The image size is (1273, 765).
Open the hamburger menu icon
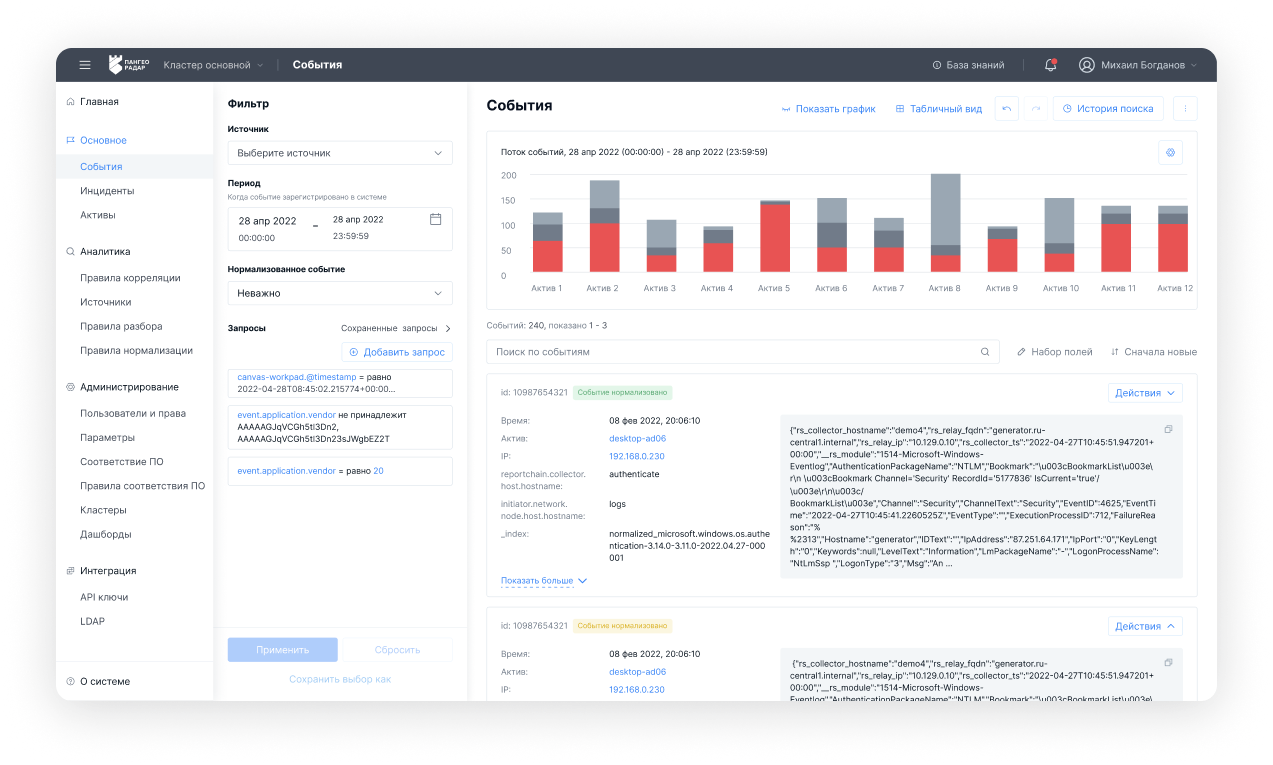(x=85, y=65)
